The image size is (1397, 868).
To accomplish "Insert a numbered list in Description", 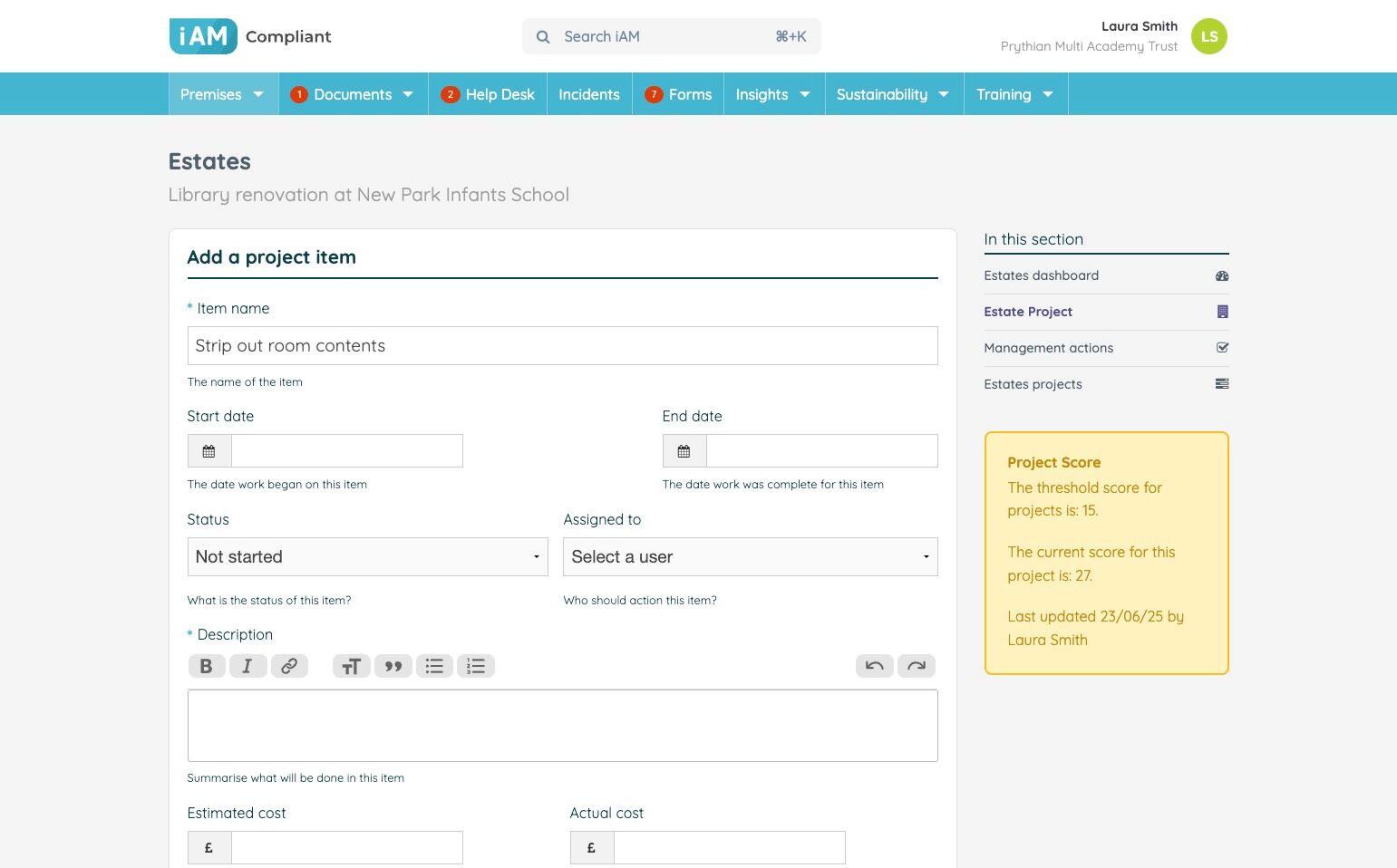I will coord(476,667).
